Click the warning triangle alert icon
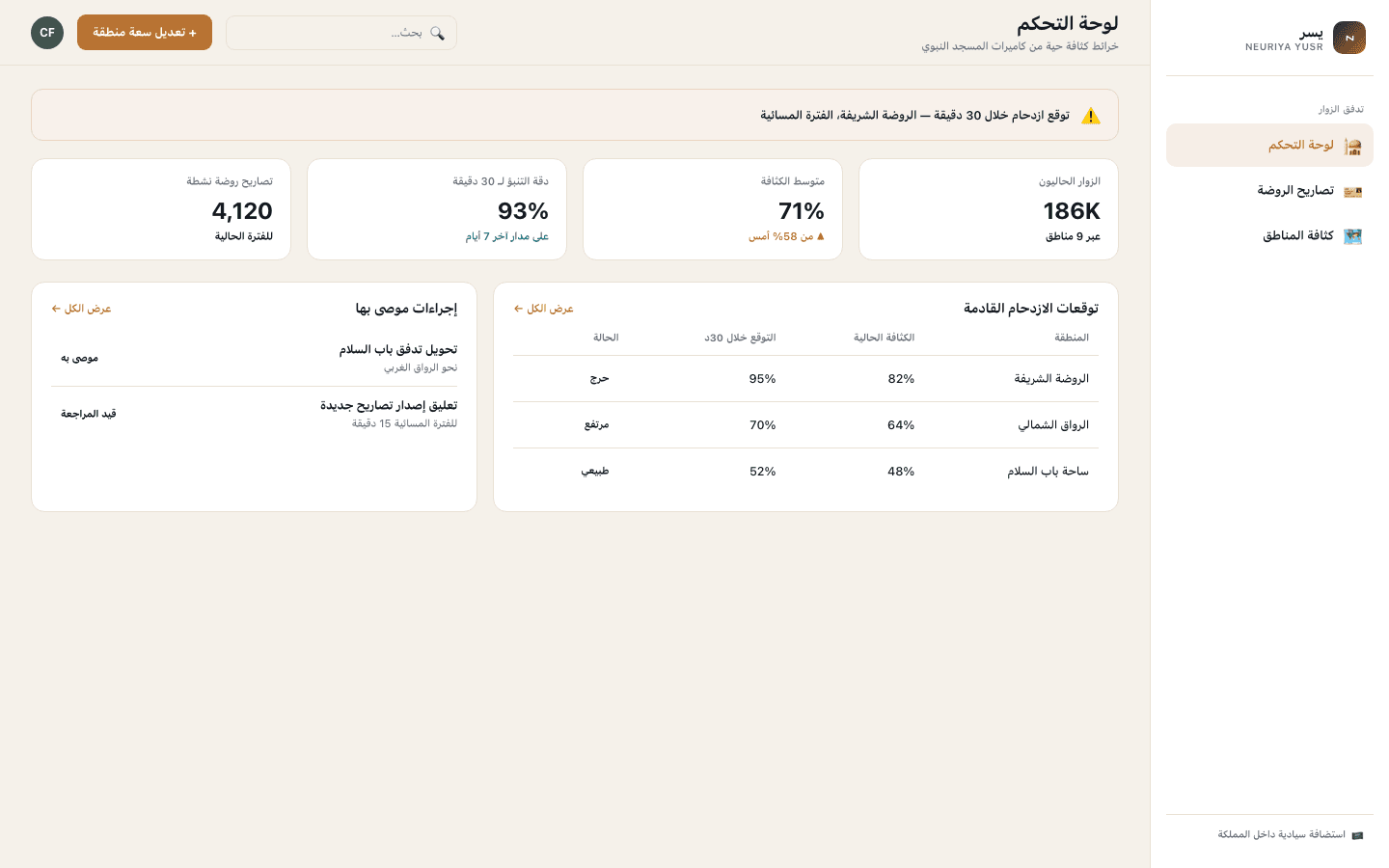Viewport: 1389px width, 868px height. tap(1091, 116)
